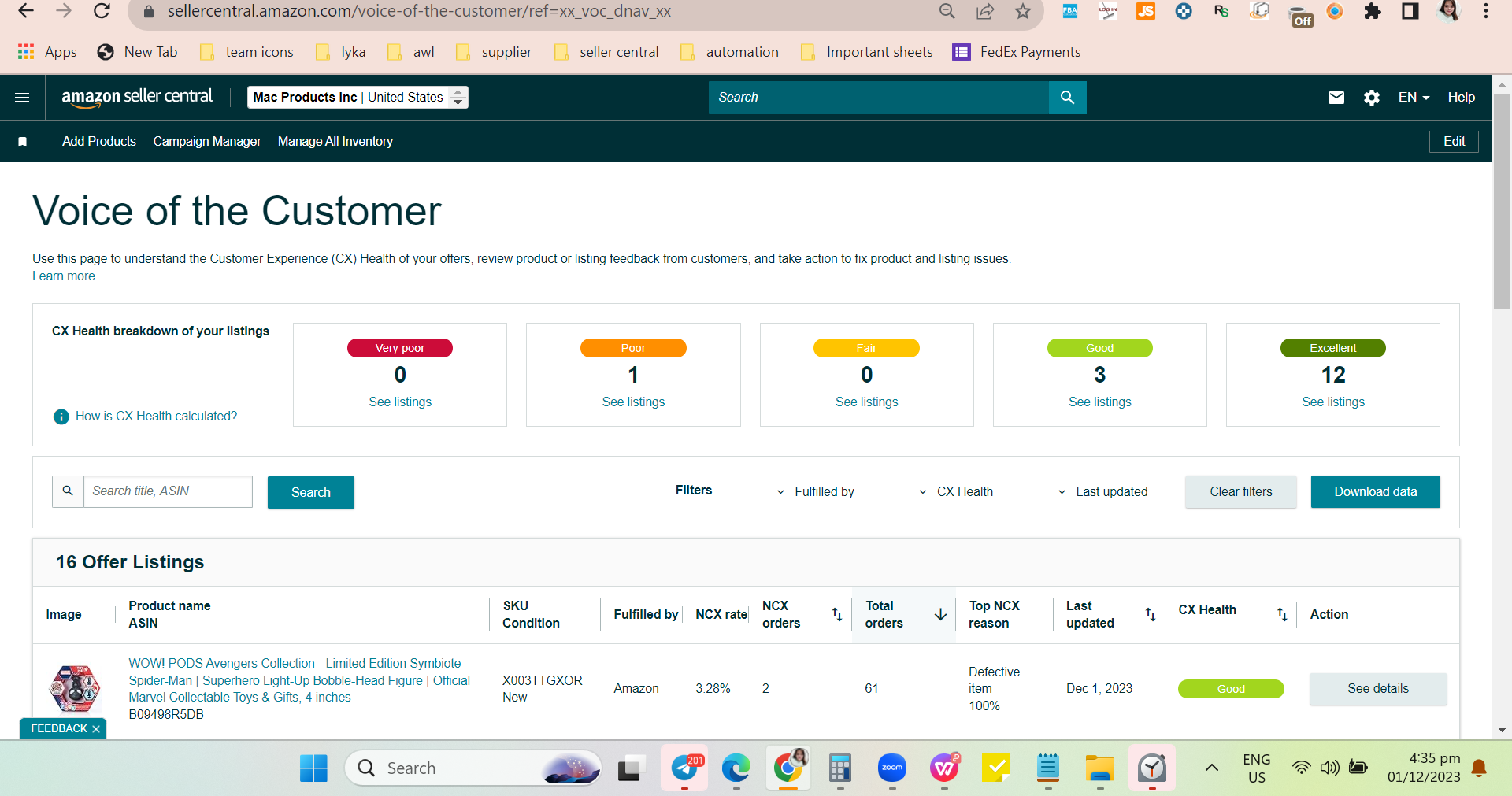Open the Chrome three-dot menu
The height and width of the screenshot is (796, 1512).
(1486, 12)
